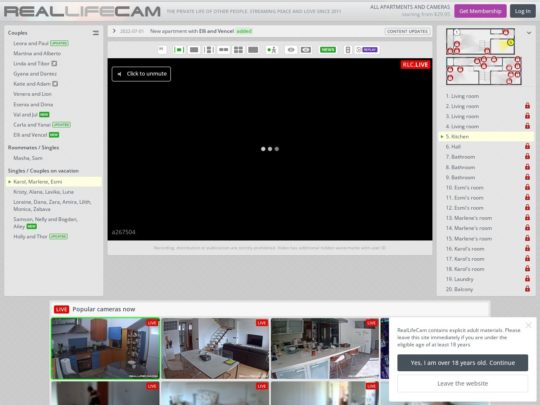Select the yellow highlighted camera on floor plan
This screenshot has height=405, width=540.
pos(510,42)
